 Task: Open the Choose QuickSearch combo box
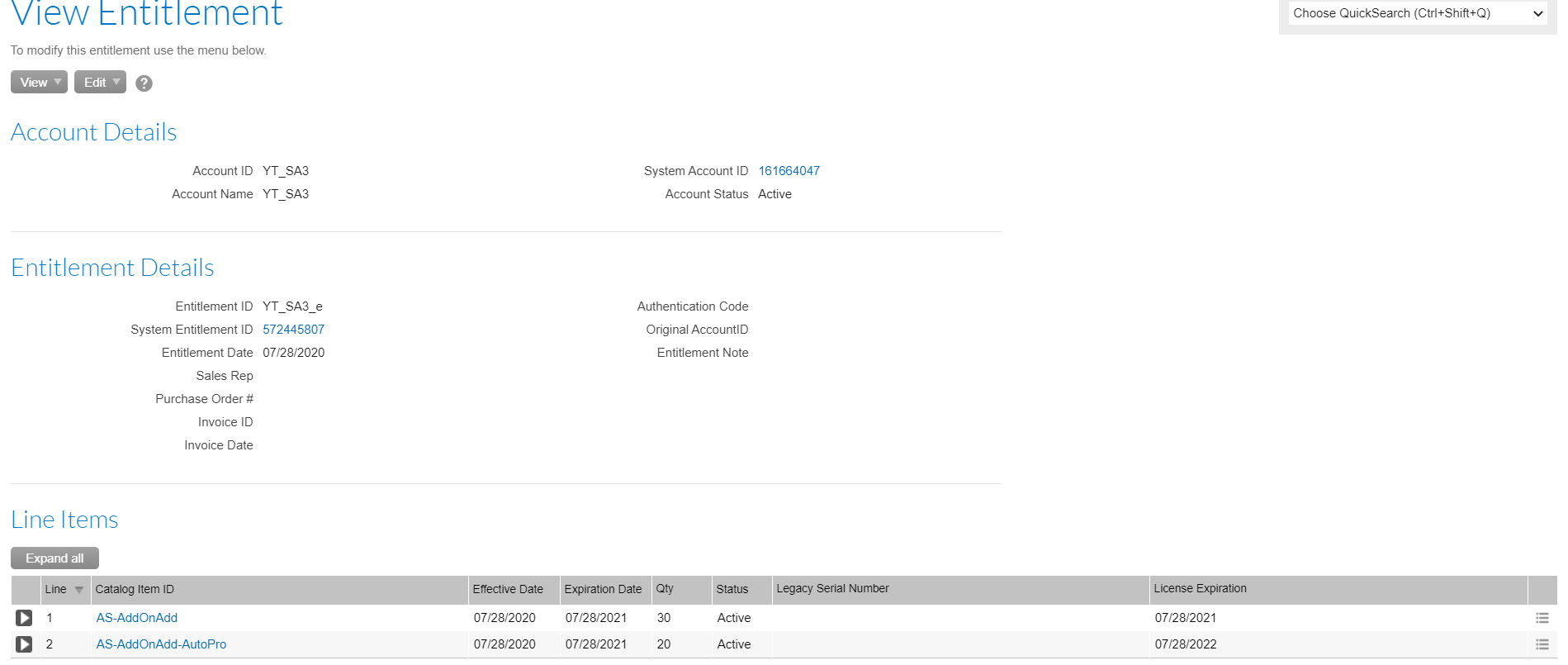click(1417, 13)
